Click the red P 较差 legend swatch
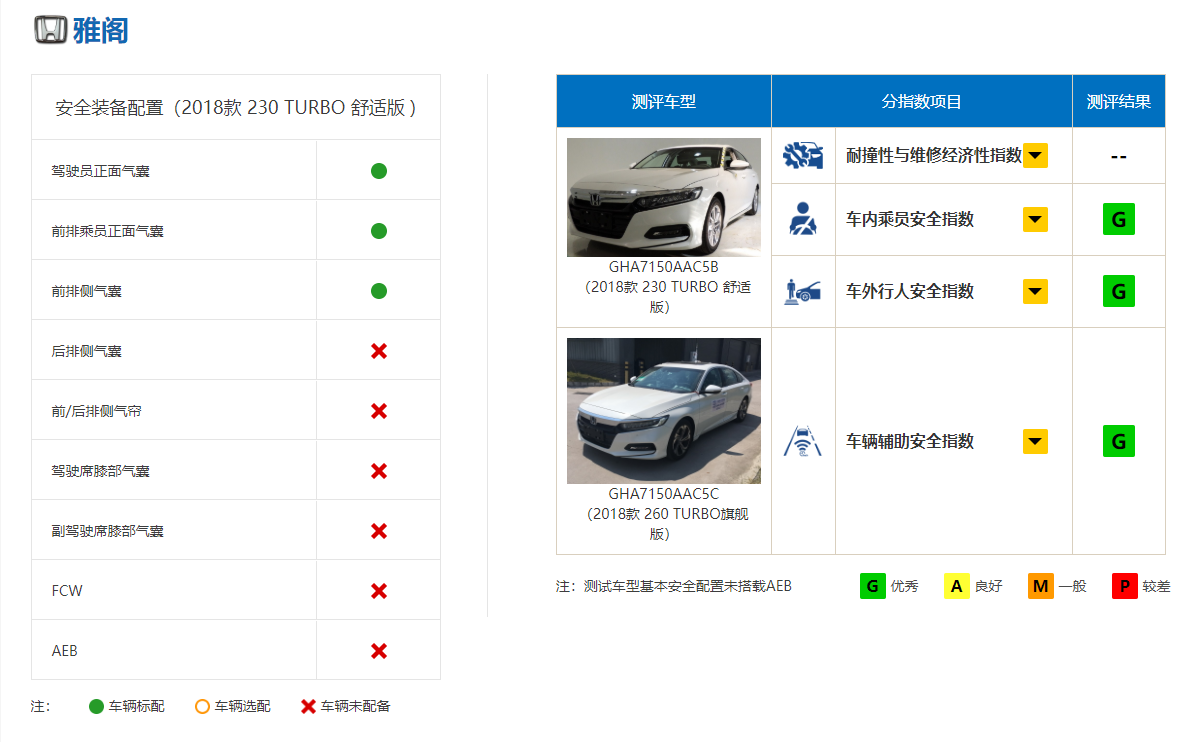The height and width of the screenshot is (742, 1199). coord(1124,586)
